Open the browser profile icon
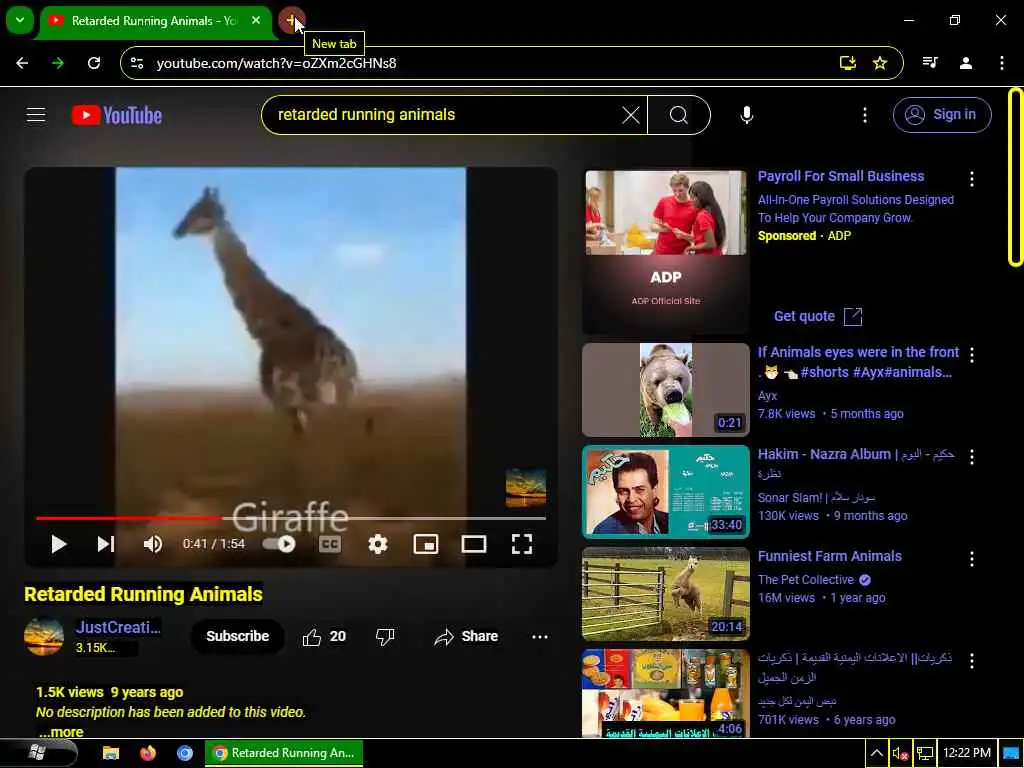The height and width of the screenshot is (768, 1024). (x=966, y=63)
